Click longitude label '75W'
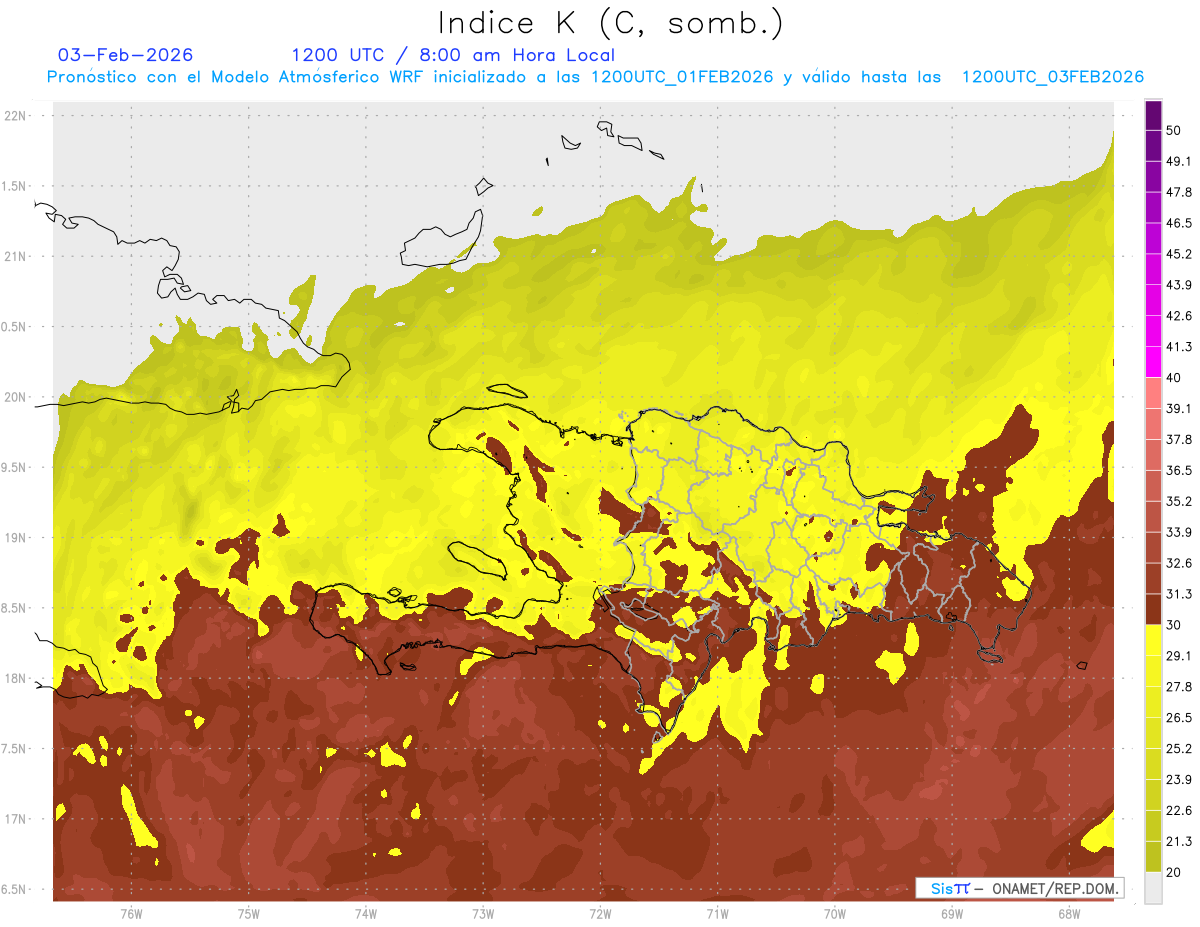The image size is (1200, 927). pos(249,914)
